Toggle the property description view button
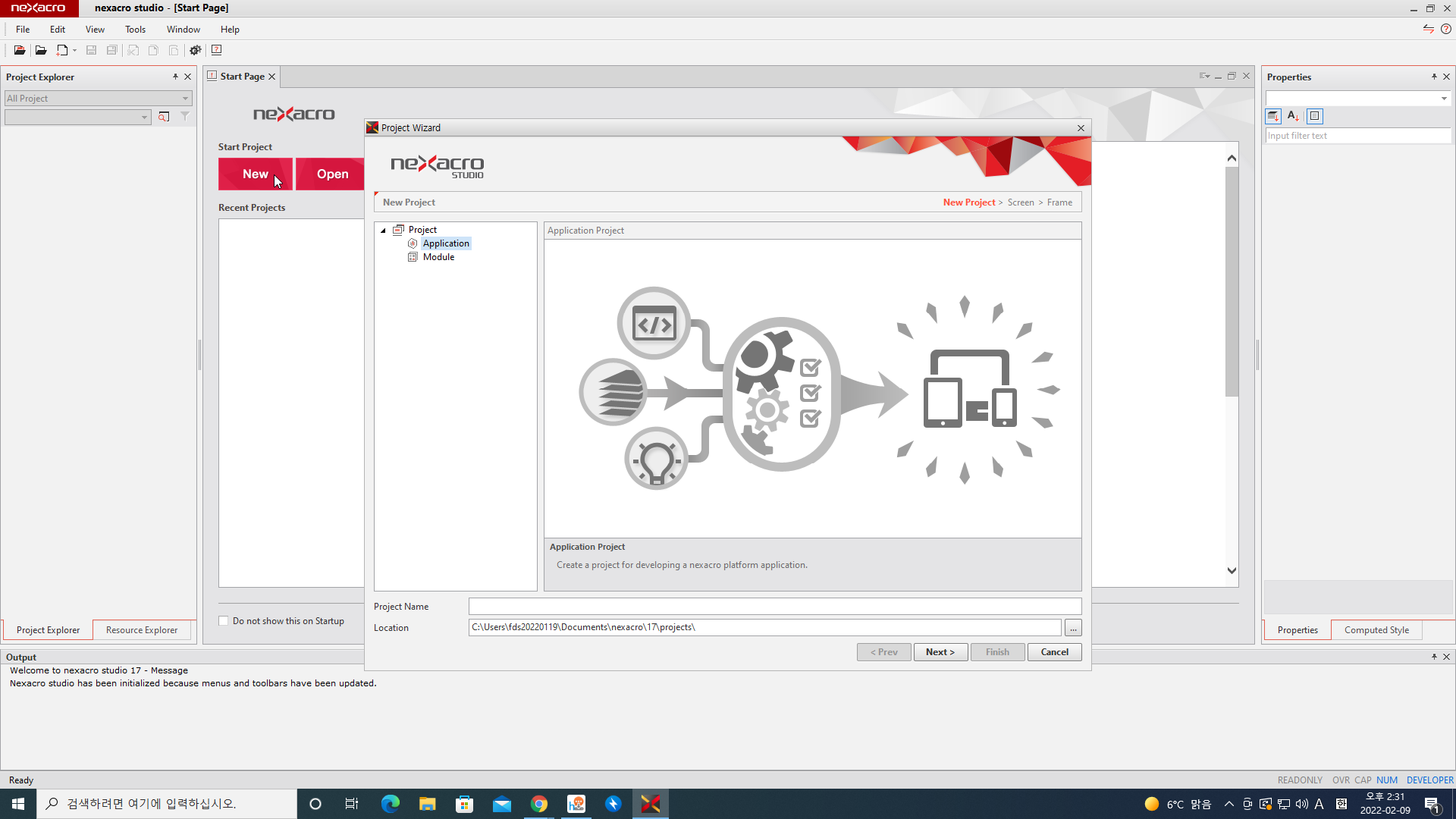 1315,116
